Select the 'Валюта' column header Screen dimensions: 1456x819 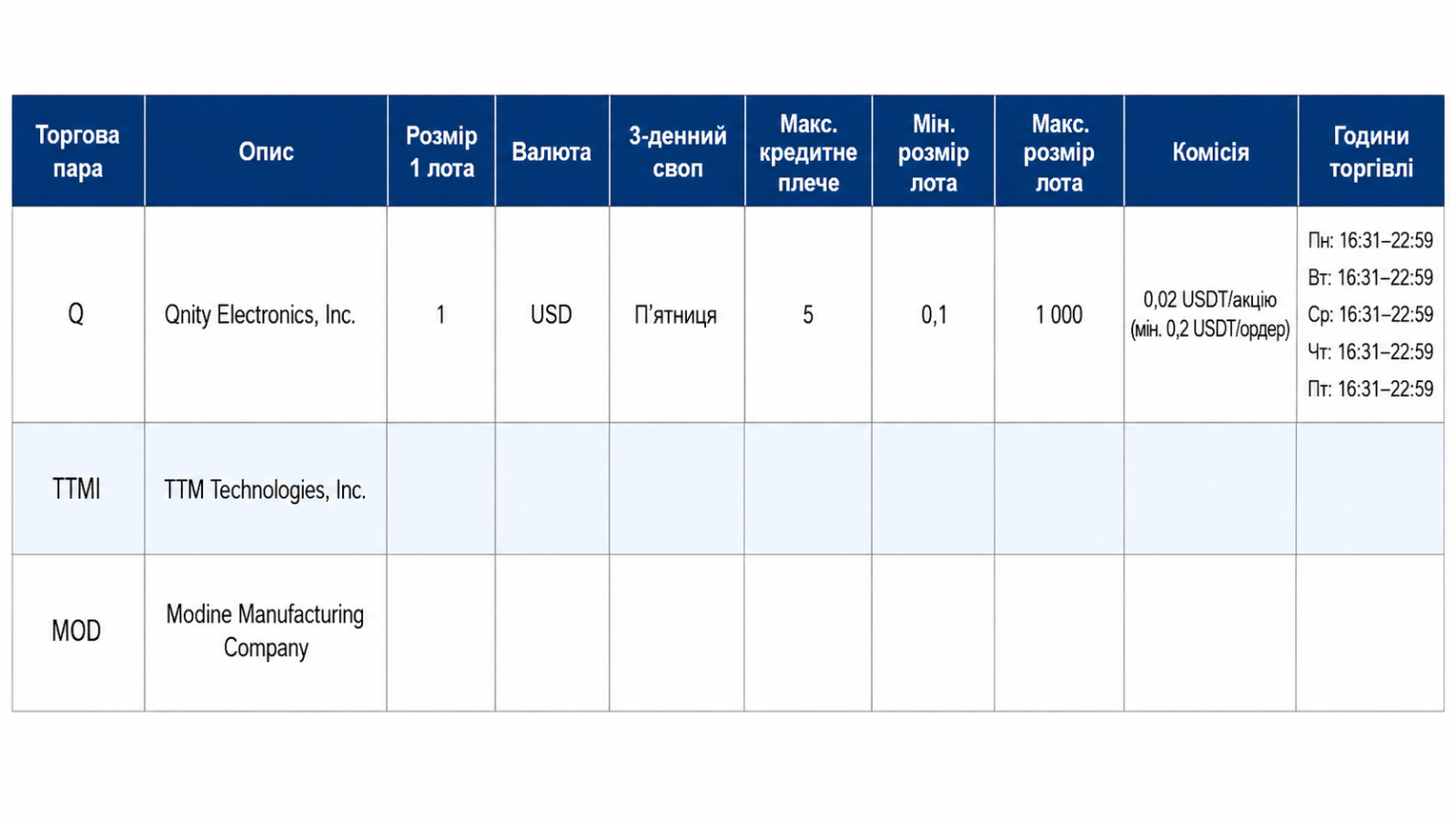click(552, 151)
